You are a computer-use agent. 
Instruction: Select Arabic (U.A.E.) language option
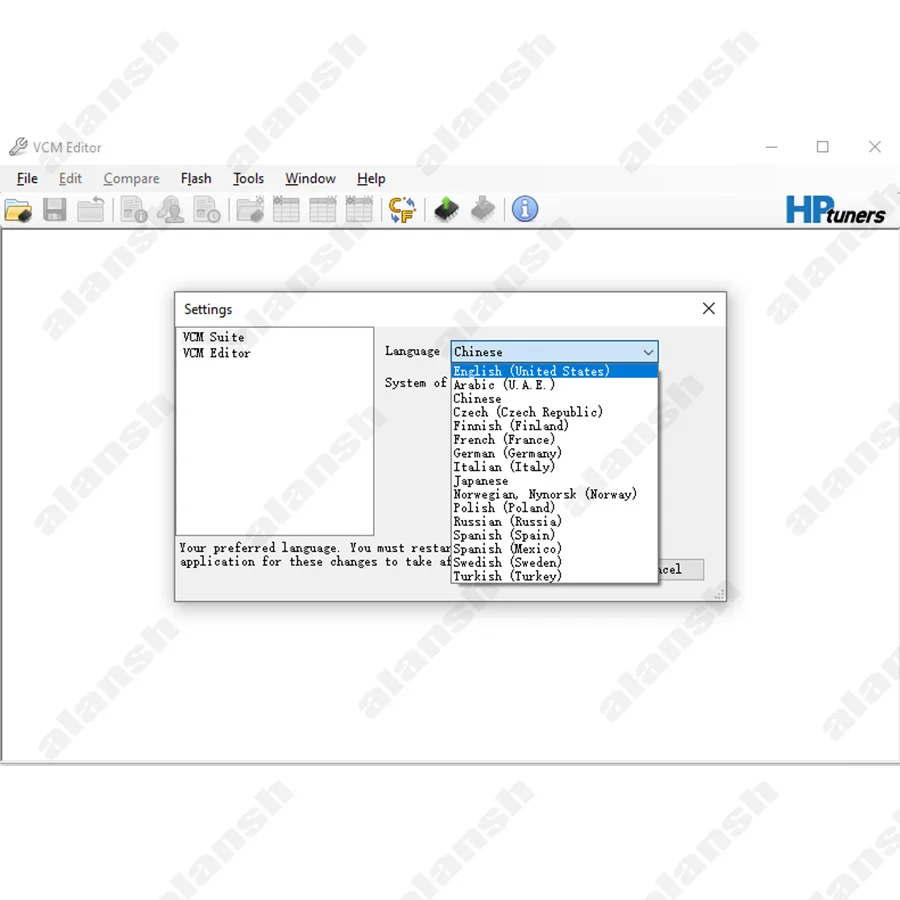(x=554, y=385)
